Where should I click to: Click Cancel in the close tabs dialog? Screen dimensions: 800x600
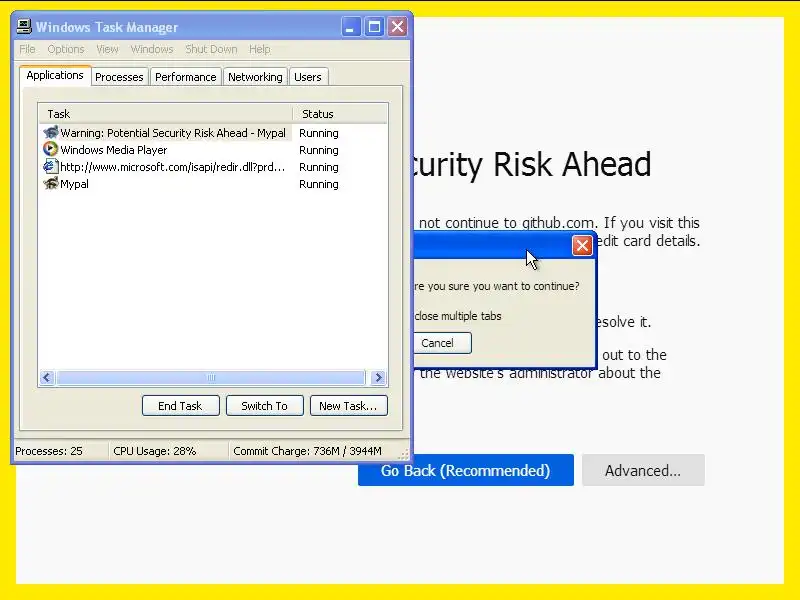[x=442, y=343]
